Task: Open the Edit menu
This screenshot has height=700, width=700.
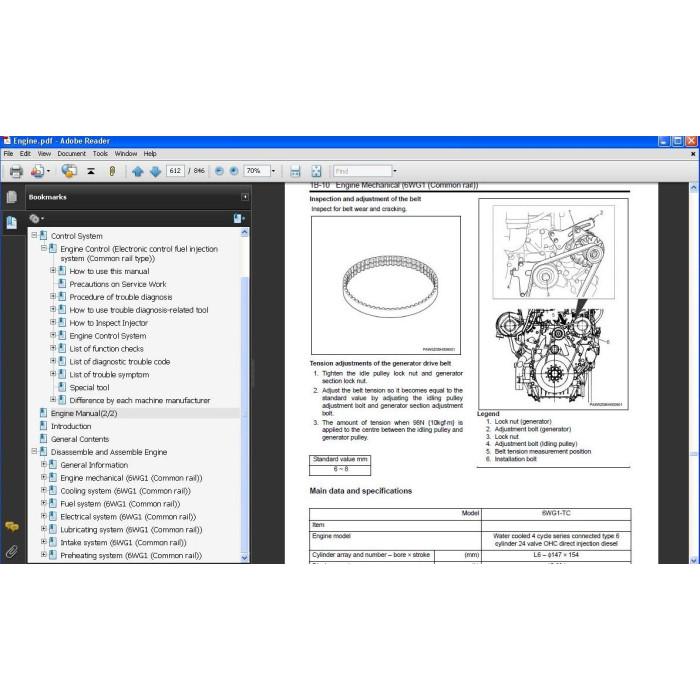Action: coord(25,154)
